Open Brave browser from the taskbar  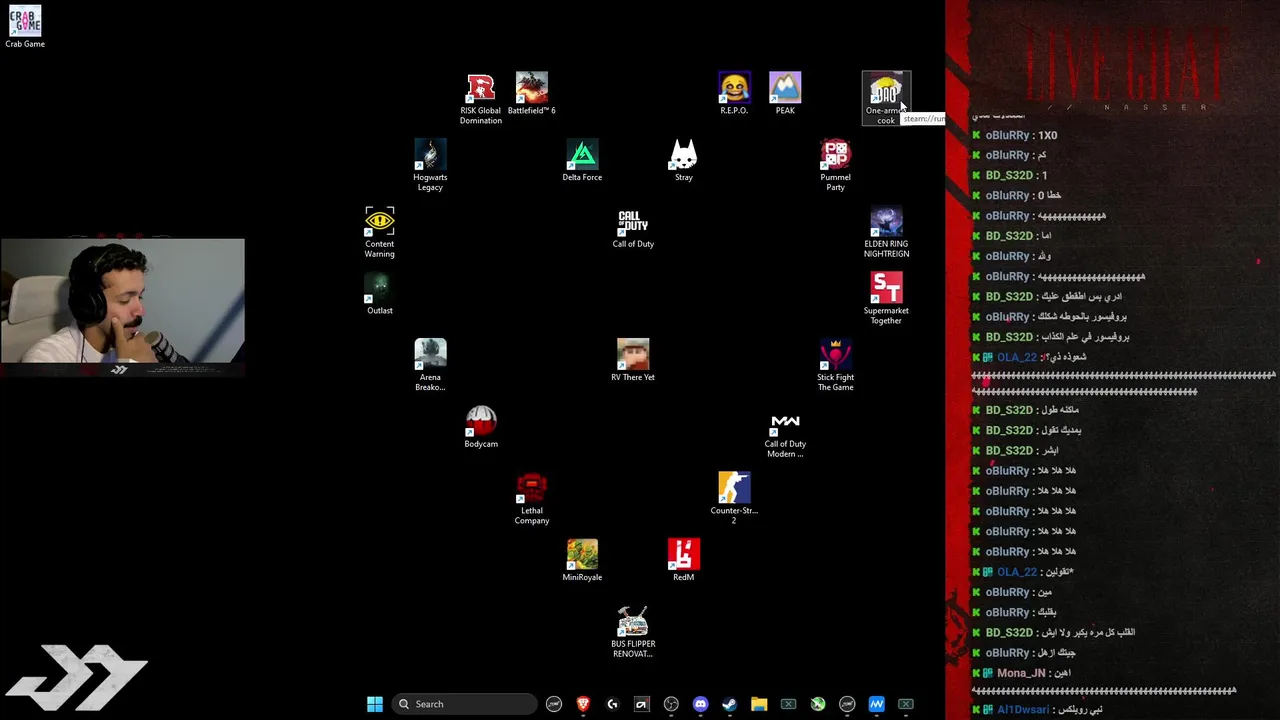click(583, 704)
